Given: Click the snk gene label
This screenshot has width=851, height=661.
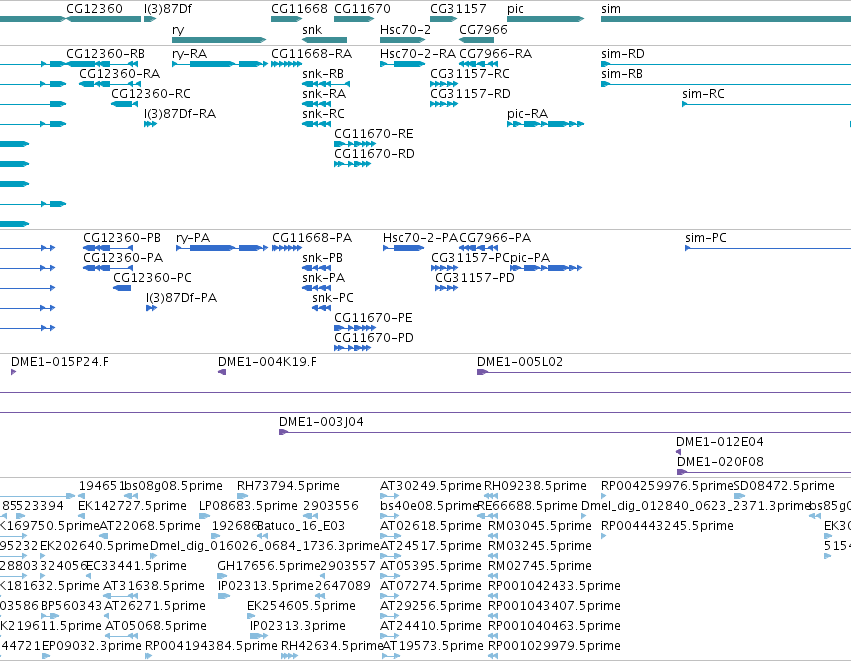Looking at the screenshot, I should (312, 29).
